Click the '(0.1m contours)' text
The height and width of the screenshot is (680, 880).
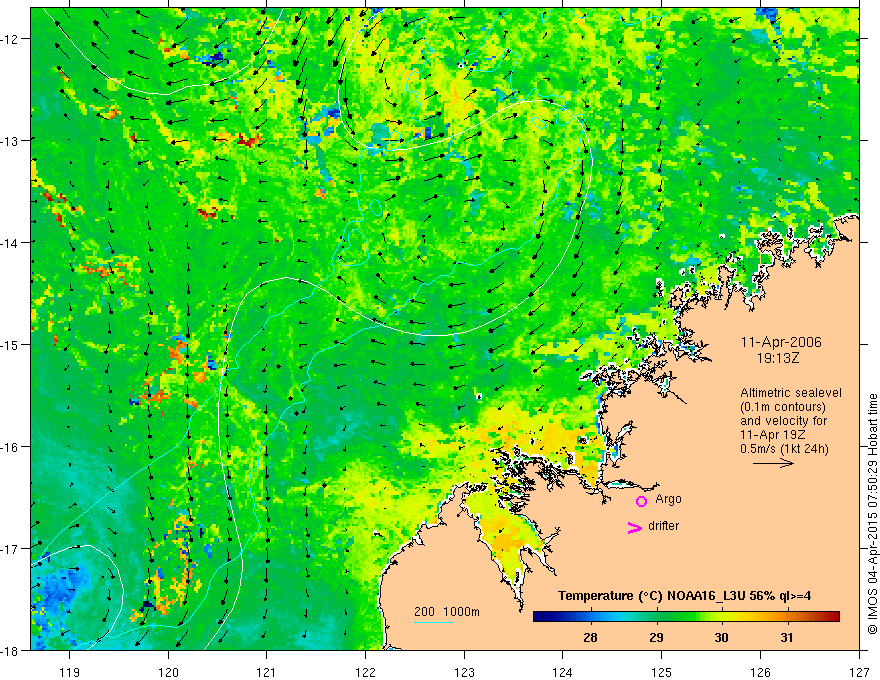click(783, 407)
